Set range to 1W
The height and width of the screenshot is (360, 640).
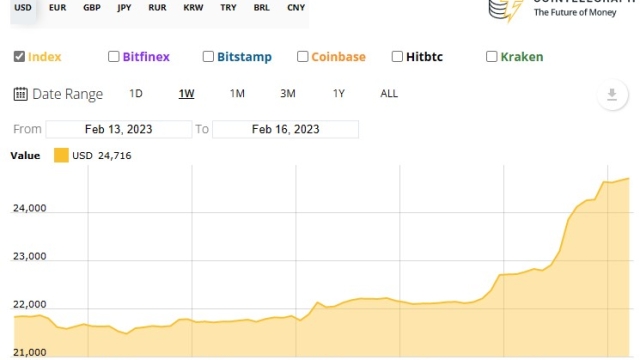(187, 93)
